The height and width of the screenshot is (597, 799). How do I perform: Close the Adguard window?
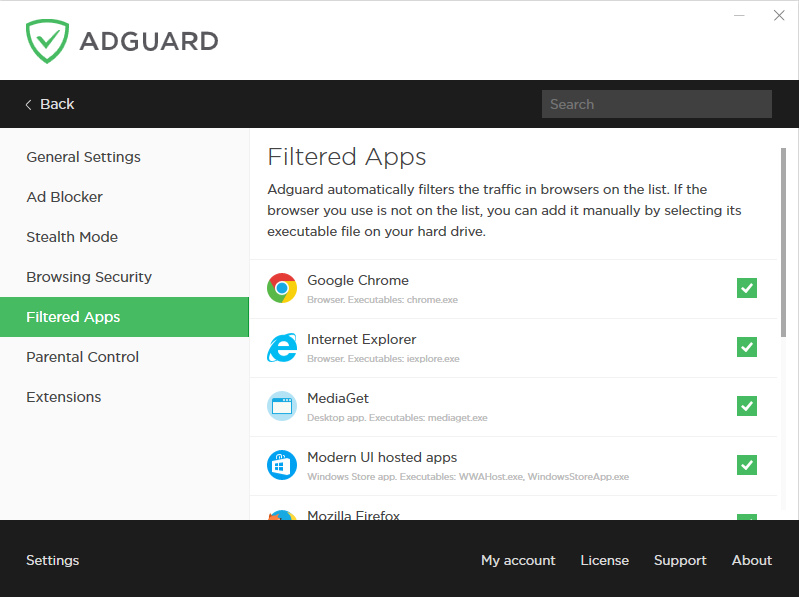(x=779, y=16)
